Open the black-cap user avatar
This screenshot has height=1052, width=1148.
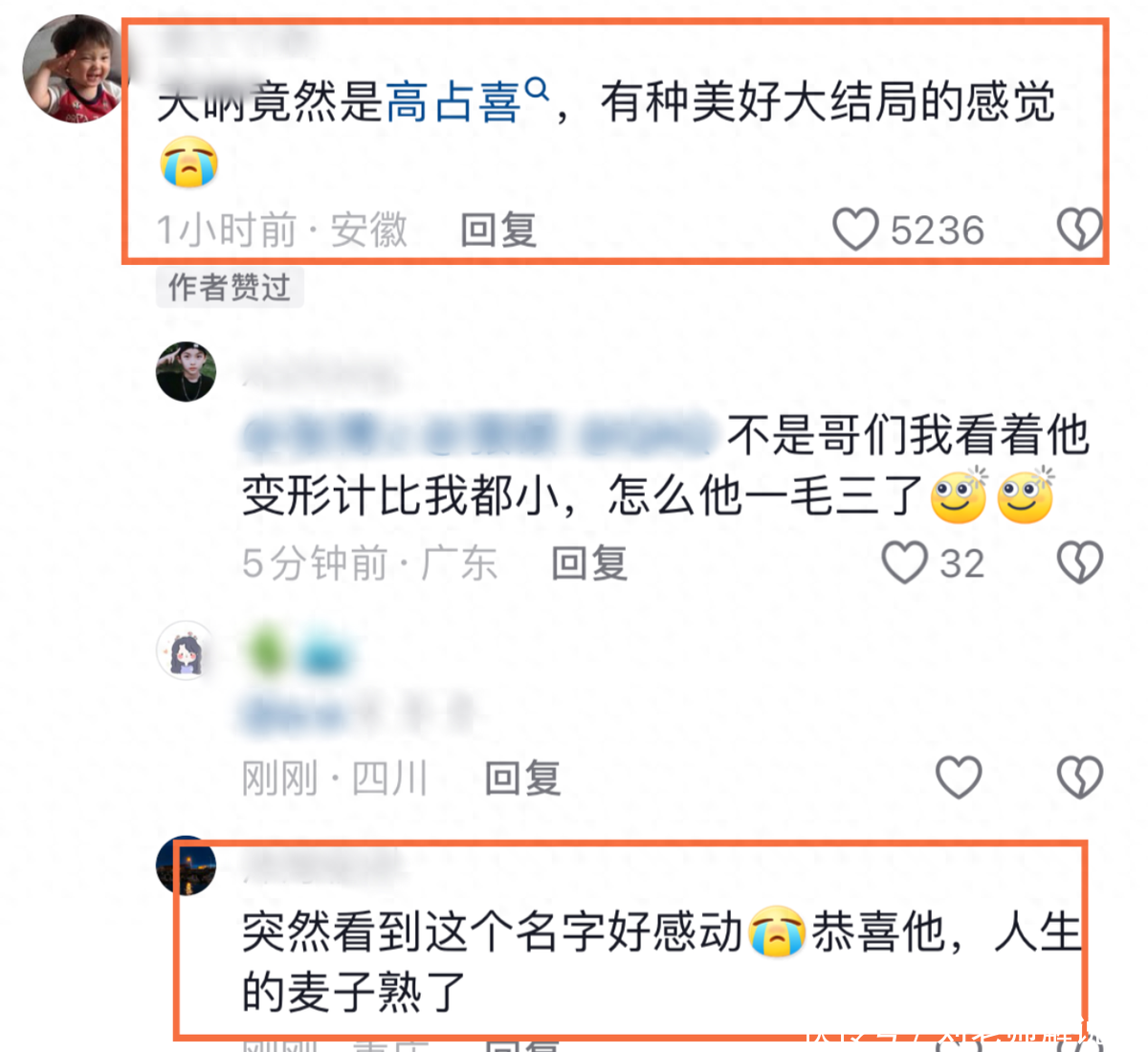pos(186,371)
